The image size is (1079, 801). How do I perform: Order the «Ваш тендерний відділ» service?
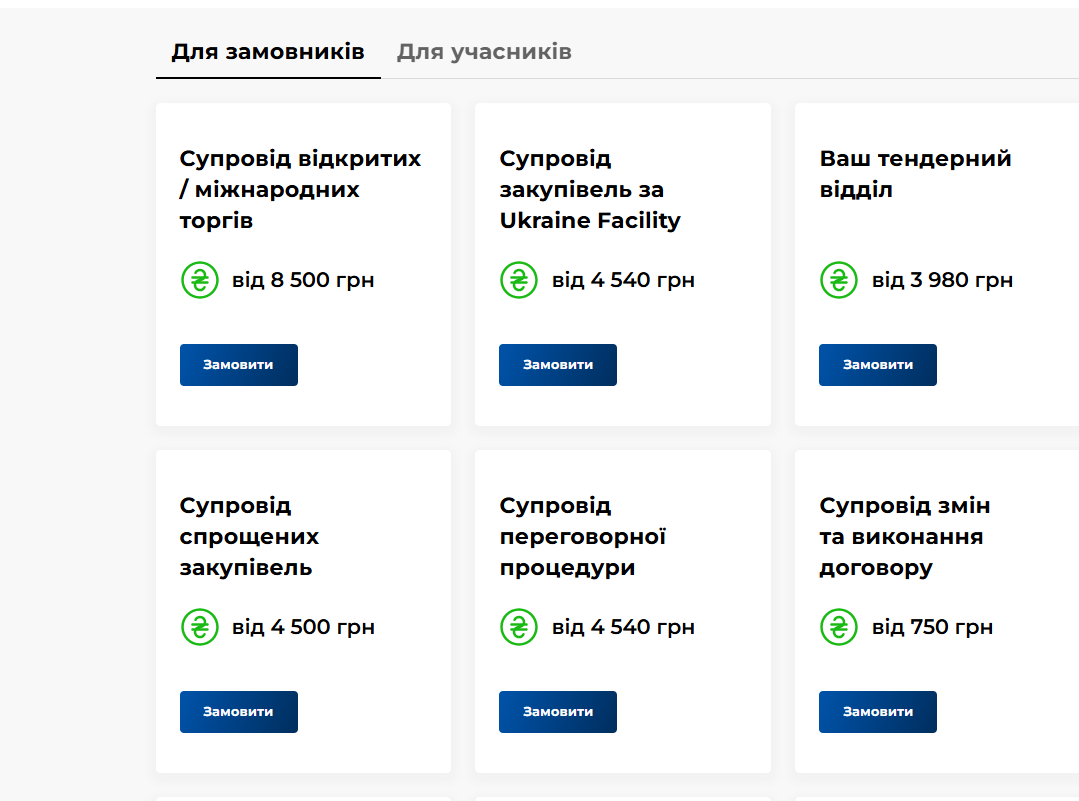[878, 365]
